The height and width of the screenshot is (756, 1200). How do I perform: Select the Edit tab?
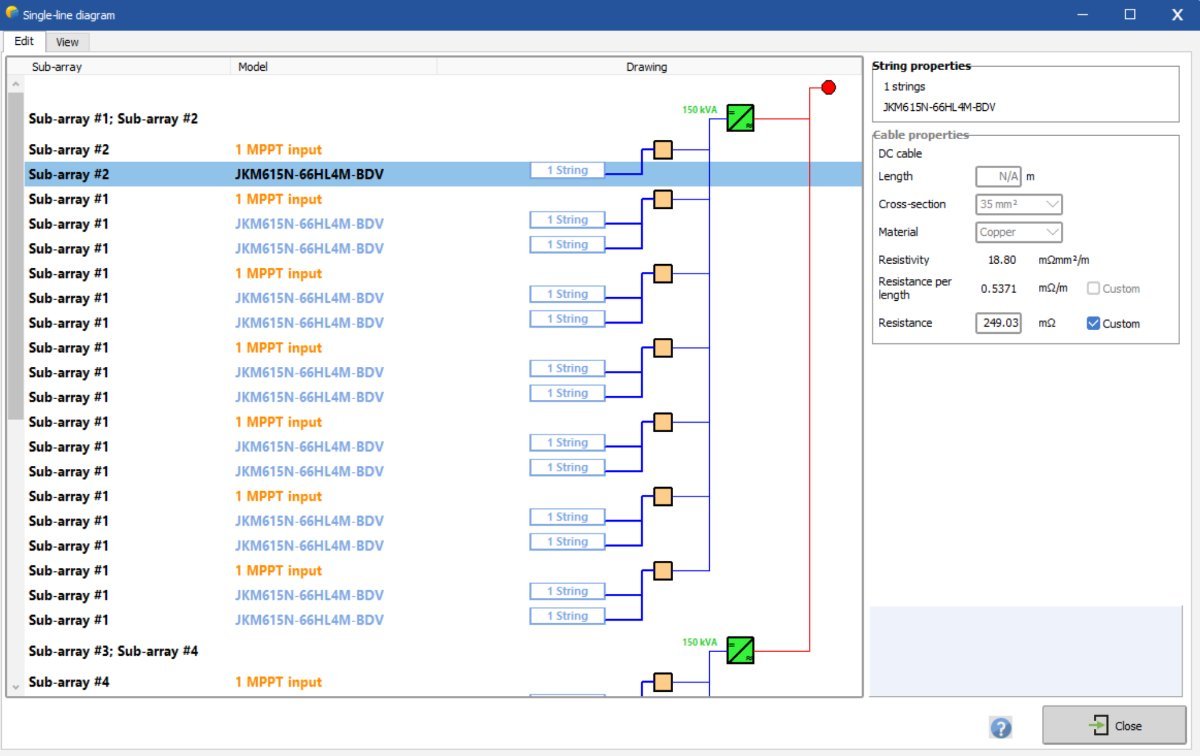(24, 42)
